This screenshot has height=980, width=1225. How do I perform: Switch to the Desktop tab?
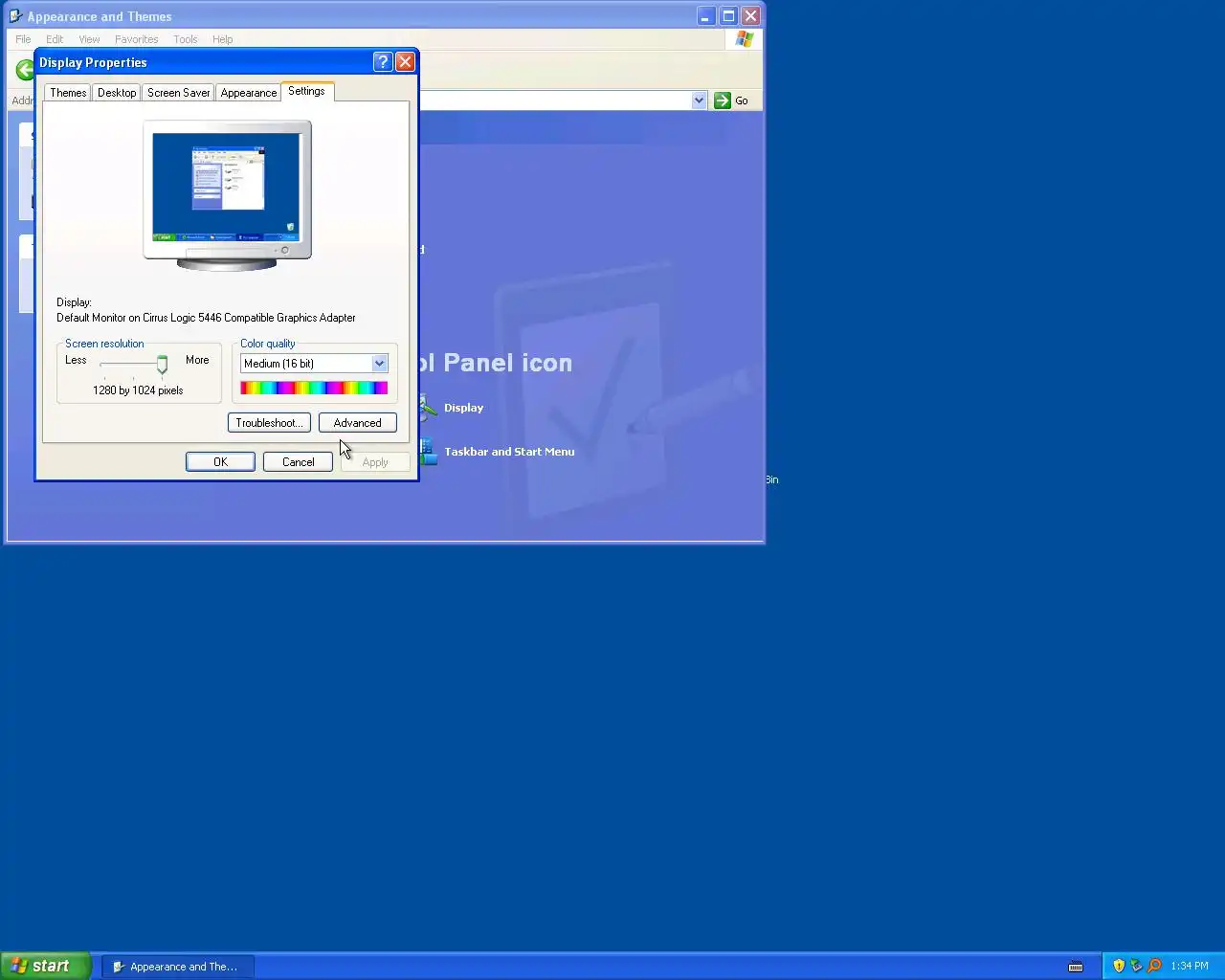click(117, 93)
